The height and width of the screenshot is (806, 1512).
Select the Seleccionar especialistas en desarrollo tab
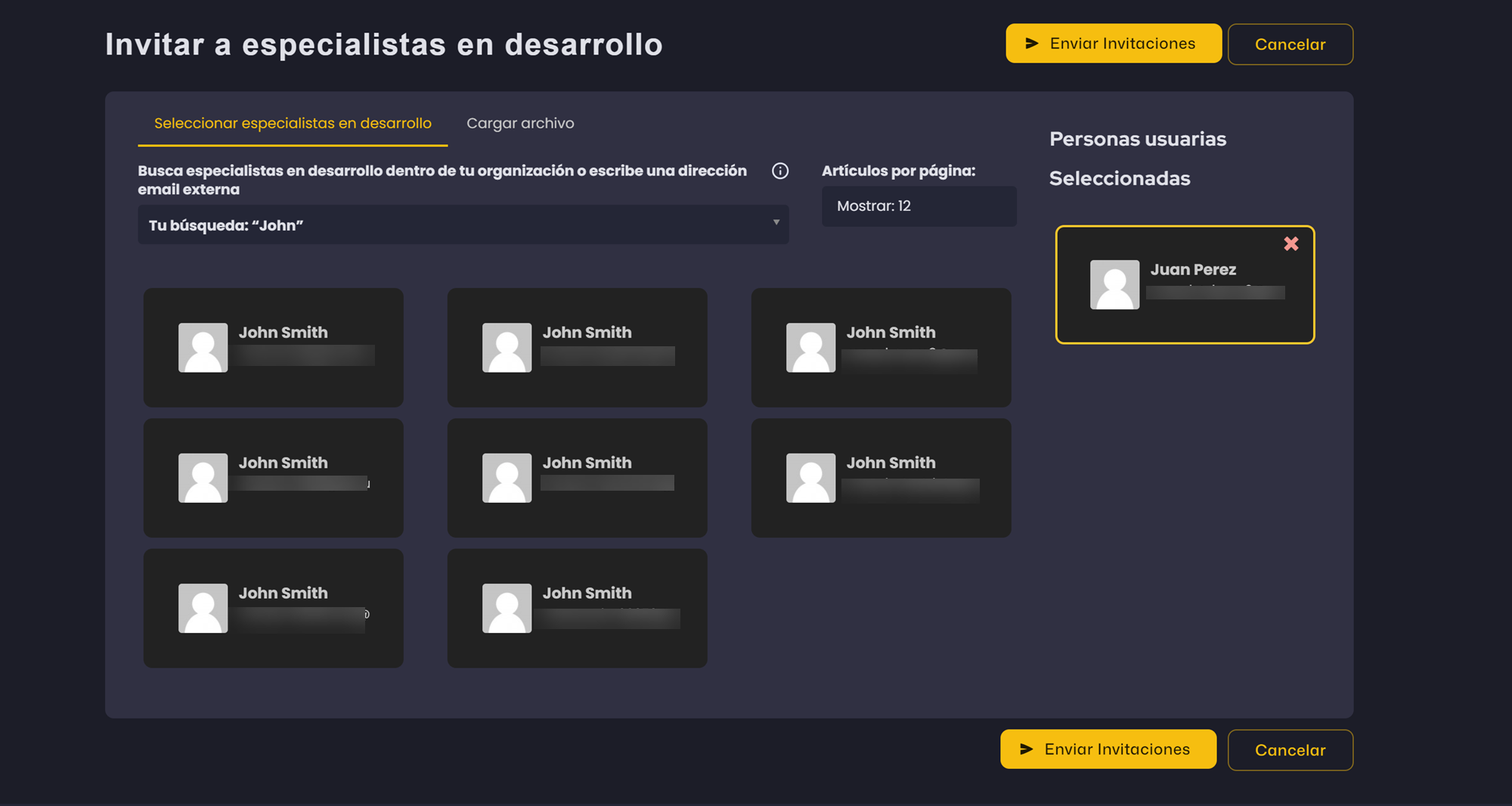(x=293, y=123)
